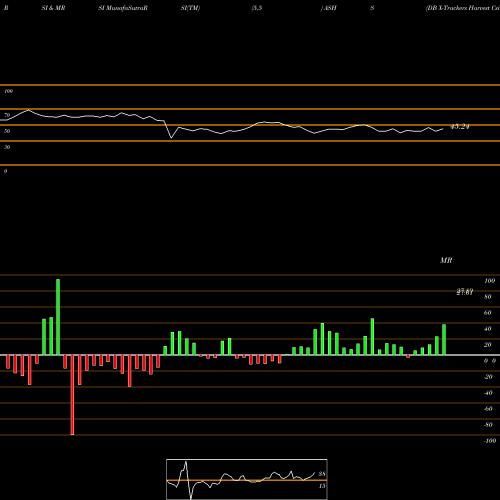
Task: Click the 'SI MunafaSutraR' header label
Action: click(x=123, y=8)
